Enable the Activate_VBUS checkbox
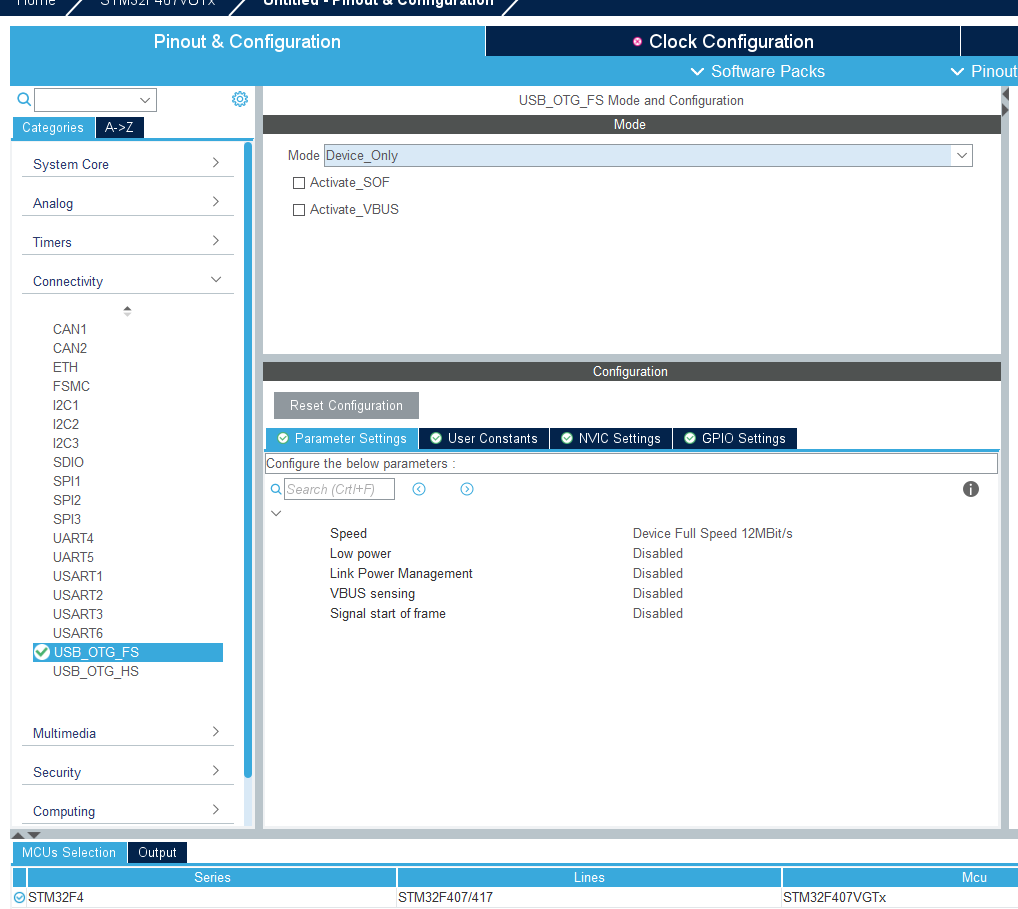The image size is (1018, 909). 299,210
